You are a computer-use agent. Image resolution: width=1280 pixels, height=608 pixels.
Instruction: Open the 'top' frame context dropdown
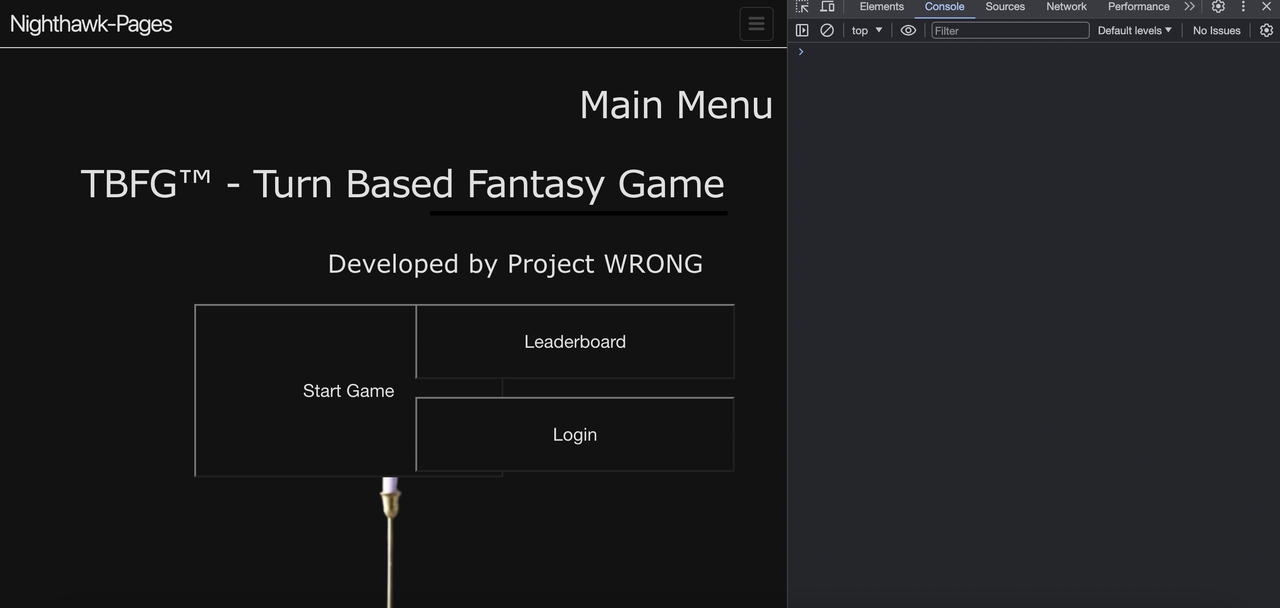864,30
